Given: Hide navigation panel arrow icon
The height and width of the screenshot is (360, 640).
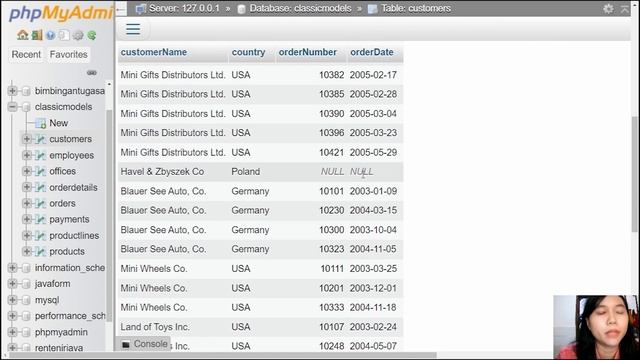Looking at the screenshot, I should 121,9.
